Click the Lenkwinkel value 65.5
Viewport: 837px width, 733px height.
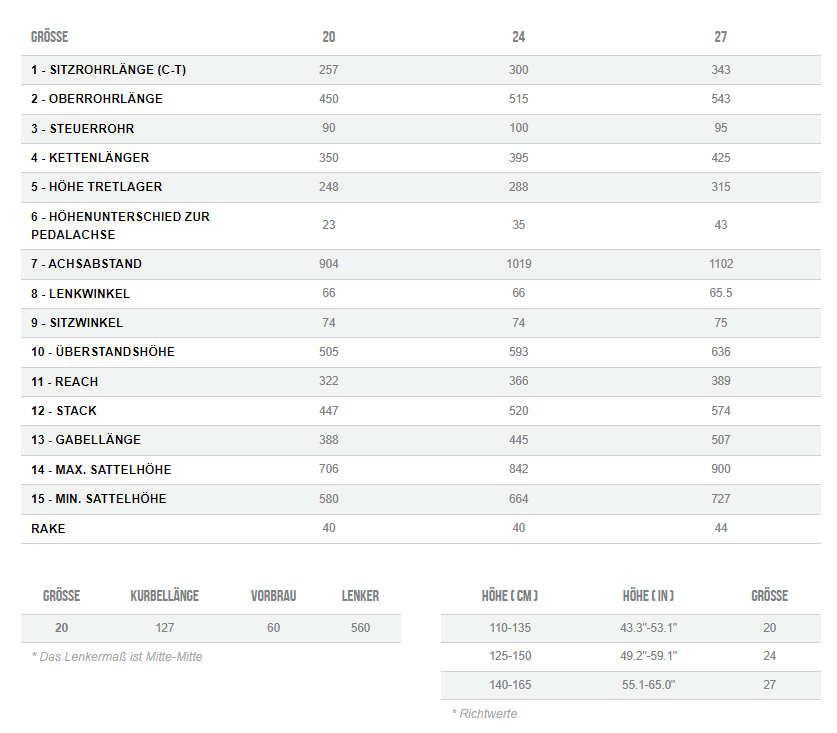[721, 293]
